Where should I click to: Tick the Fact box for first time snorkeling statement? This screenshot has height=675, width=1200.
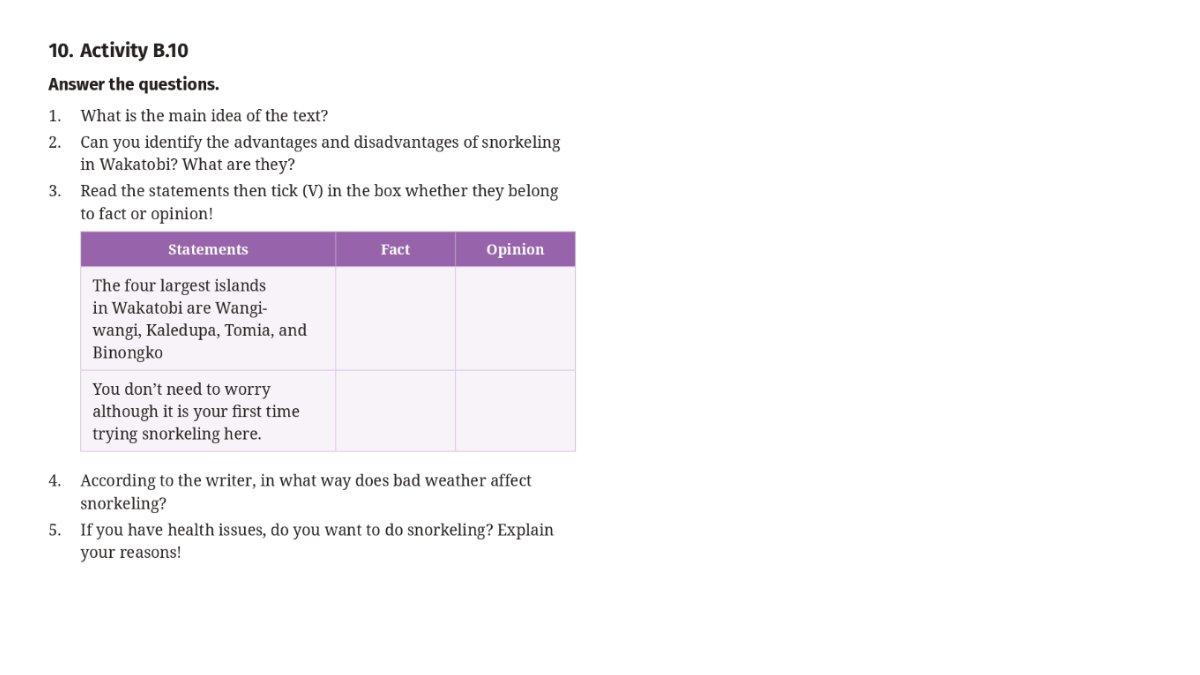click(395, 411)
